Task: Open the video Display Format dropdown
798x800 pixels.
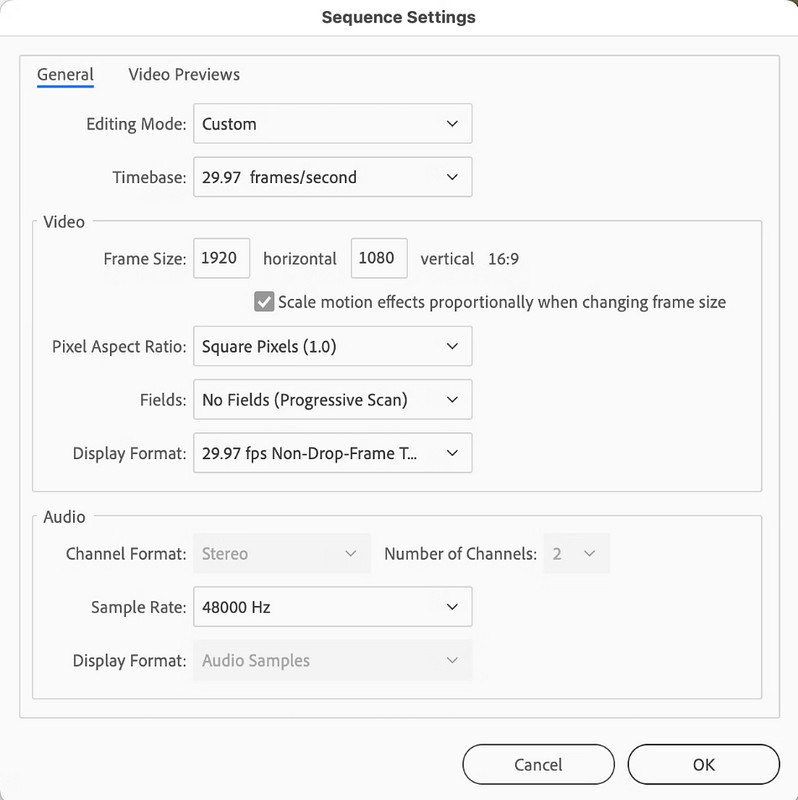Action: 333,453
